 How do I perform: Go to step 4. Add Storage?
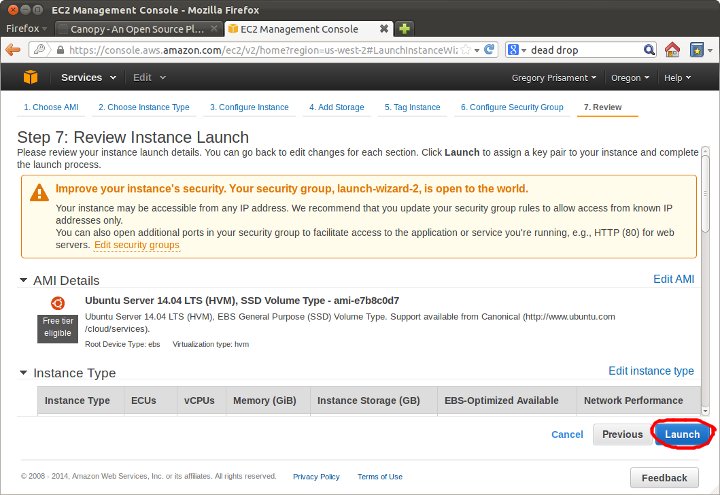click(337, 107)
